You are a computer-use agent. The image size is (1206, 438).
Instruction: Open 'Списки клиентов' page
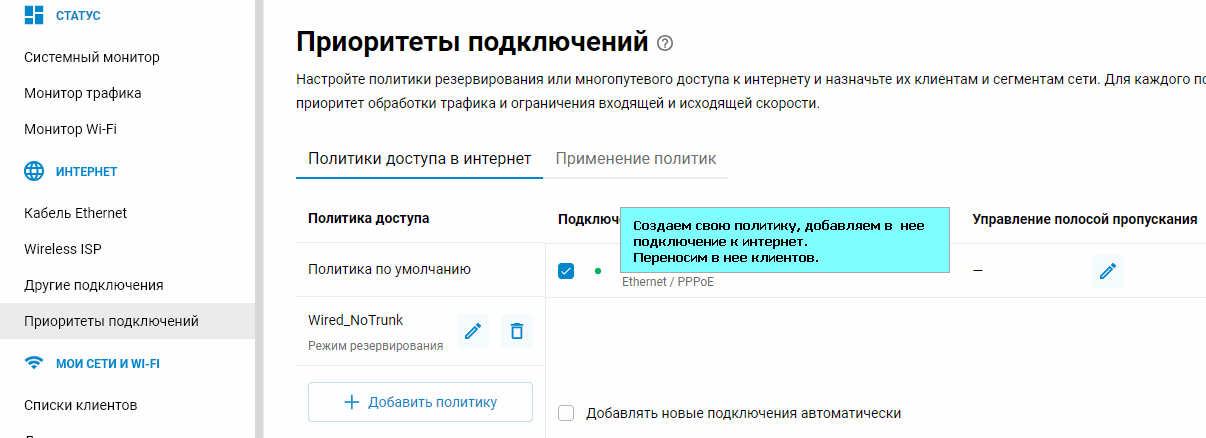81,405
